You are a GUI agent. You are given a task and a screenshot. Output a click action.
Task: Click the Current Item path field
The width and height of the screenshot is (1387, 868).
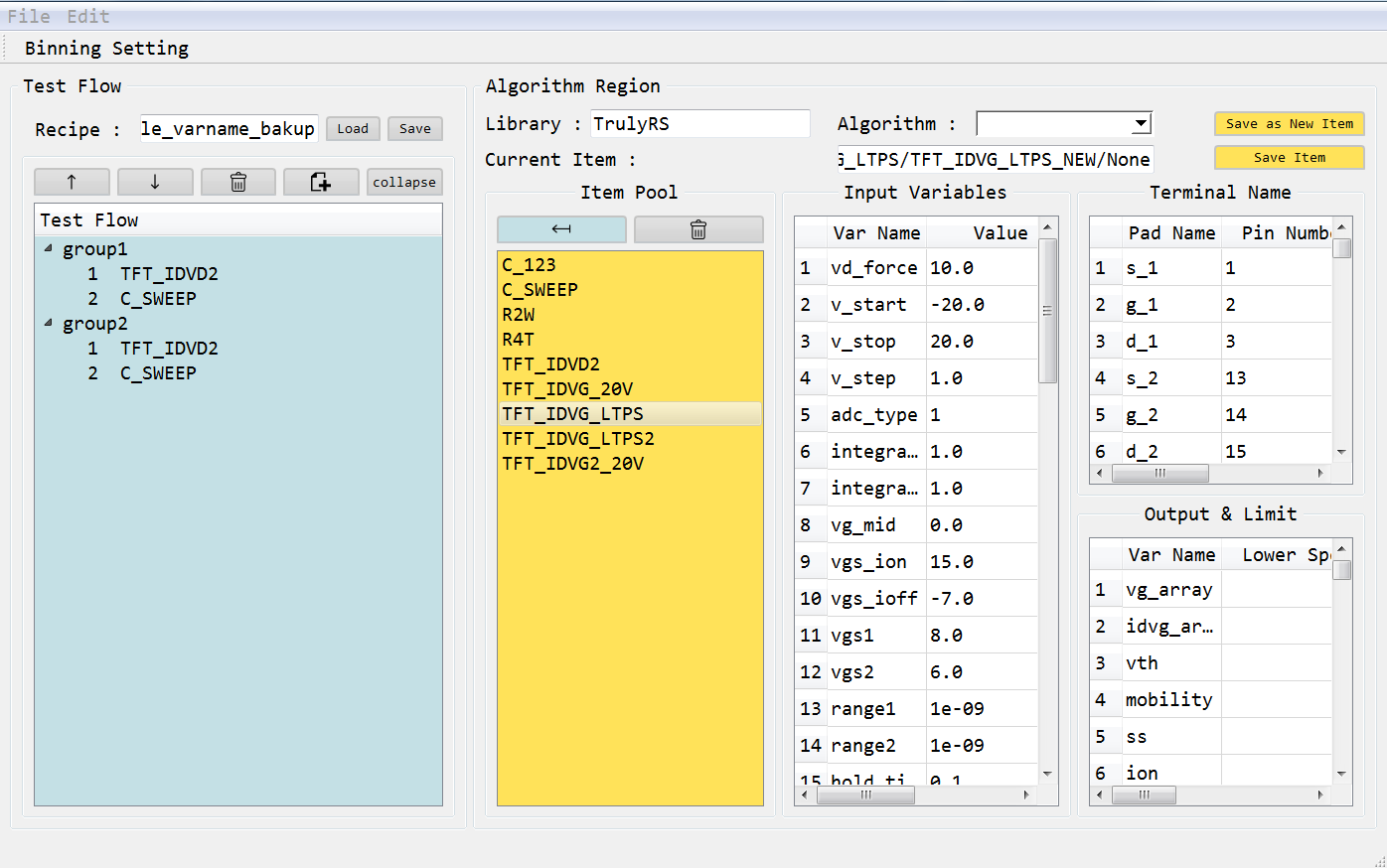[x=996, y=159]
